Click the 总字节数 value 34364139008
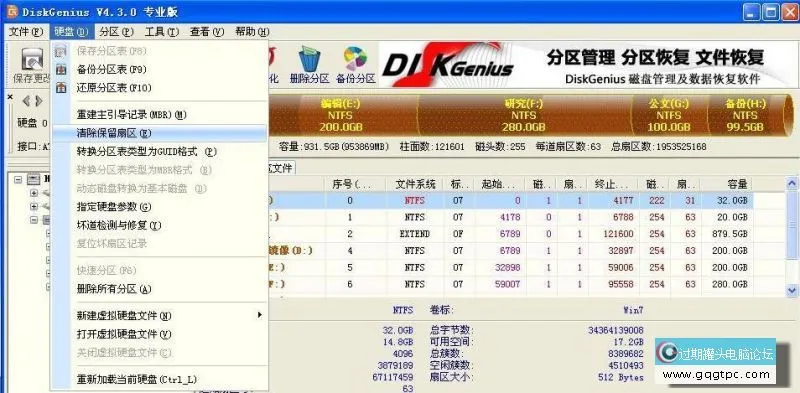The image size is (800, 393). pos(616,330)
